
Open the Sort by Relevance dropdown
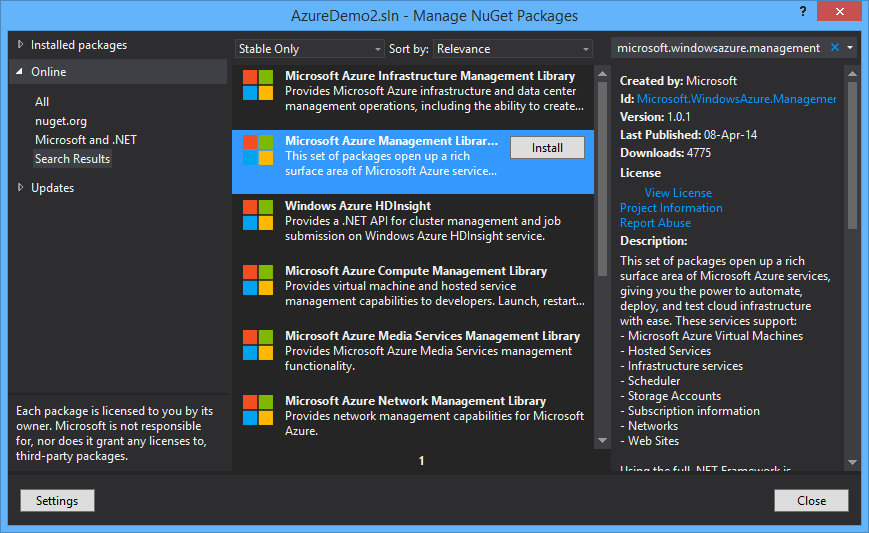click(x=513, y=49)
